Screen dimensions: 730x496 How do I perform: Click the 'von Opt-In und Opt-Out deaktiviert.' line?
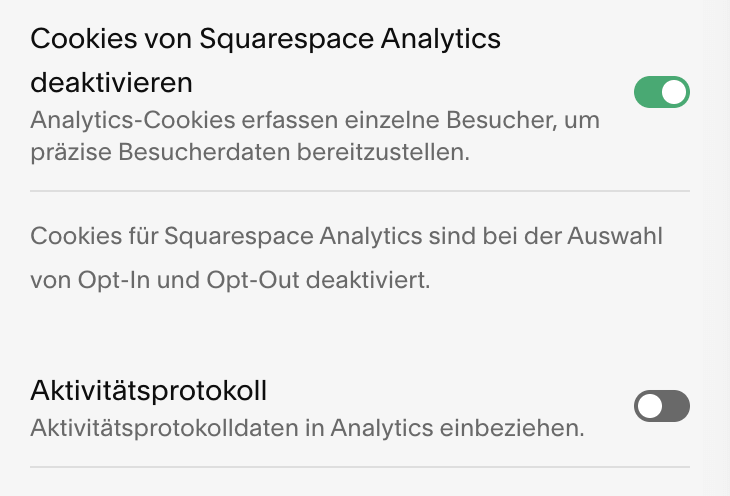(x=230, y=280)
